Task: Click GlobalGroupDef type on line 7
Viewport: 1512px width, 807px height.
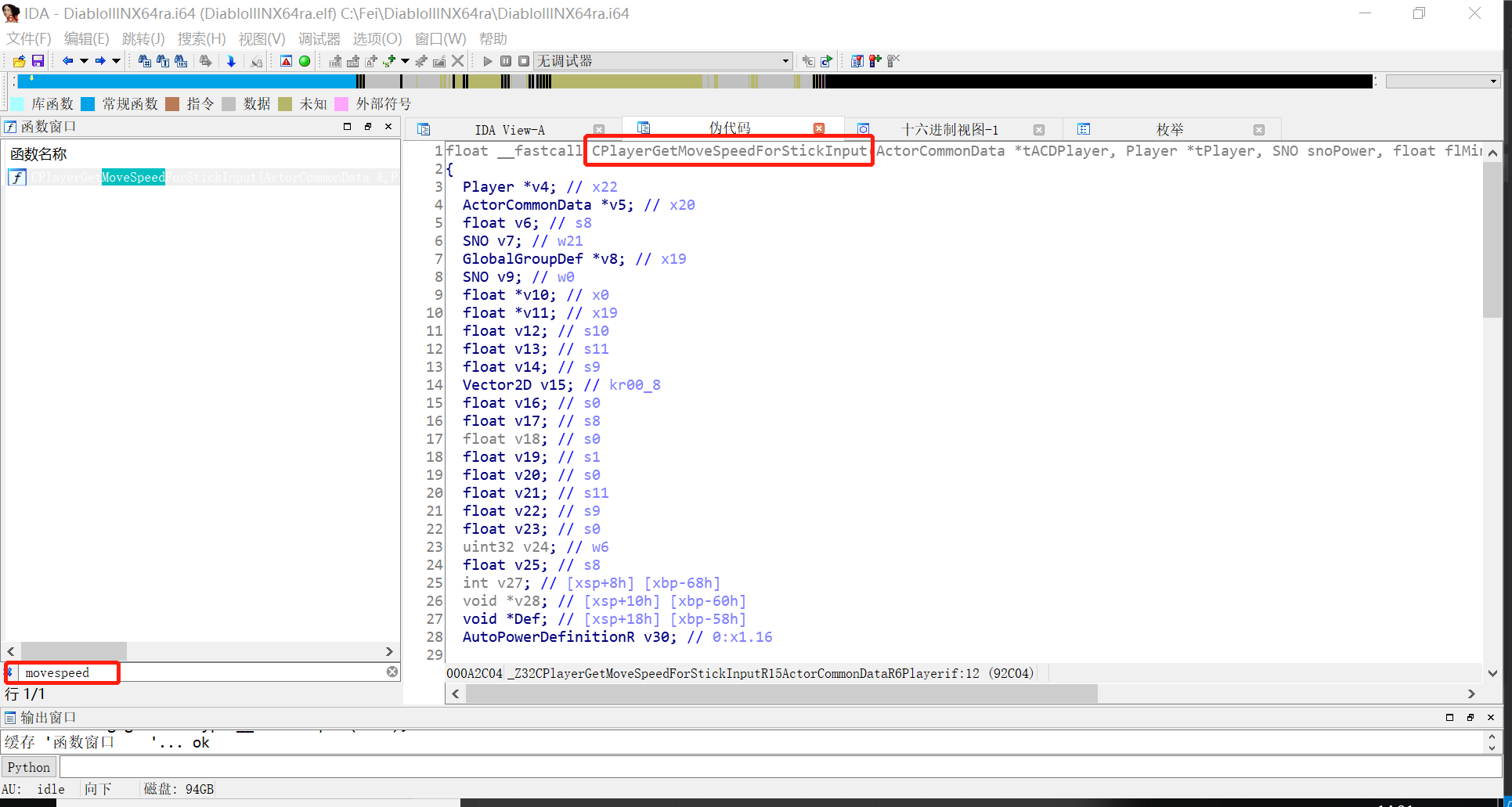Action: point(522,259)
